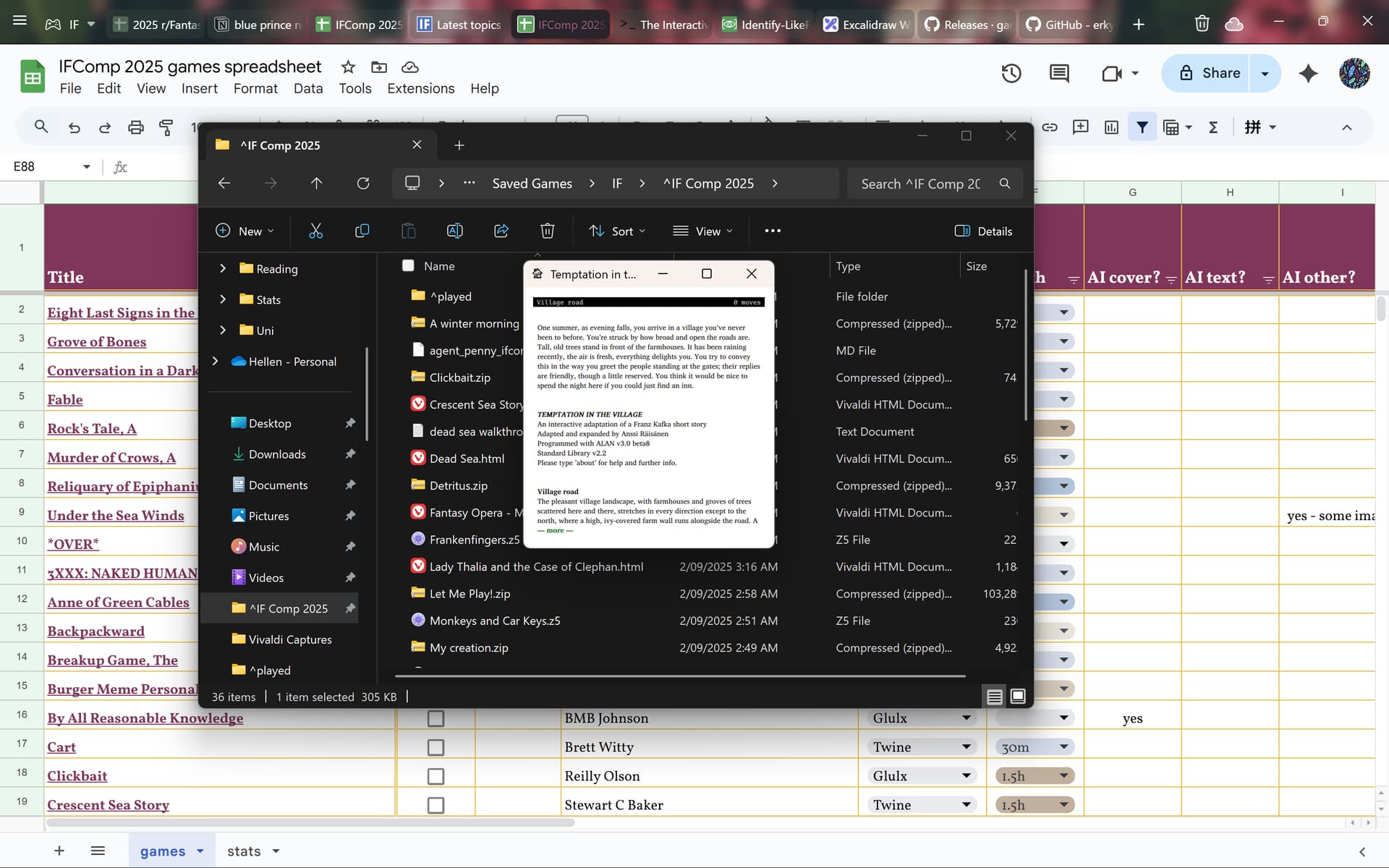
Task: Click the Gemini sparkle icon
Action: pyautogui.click(x=1307, y=73)
